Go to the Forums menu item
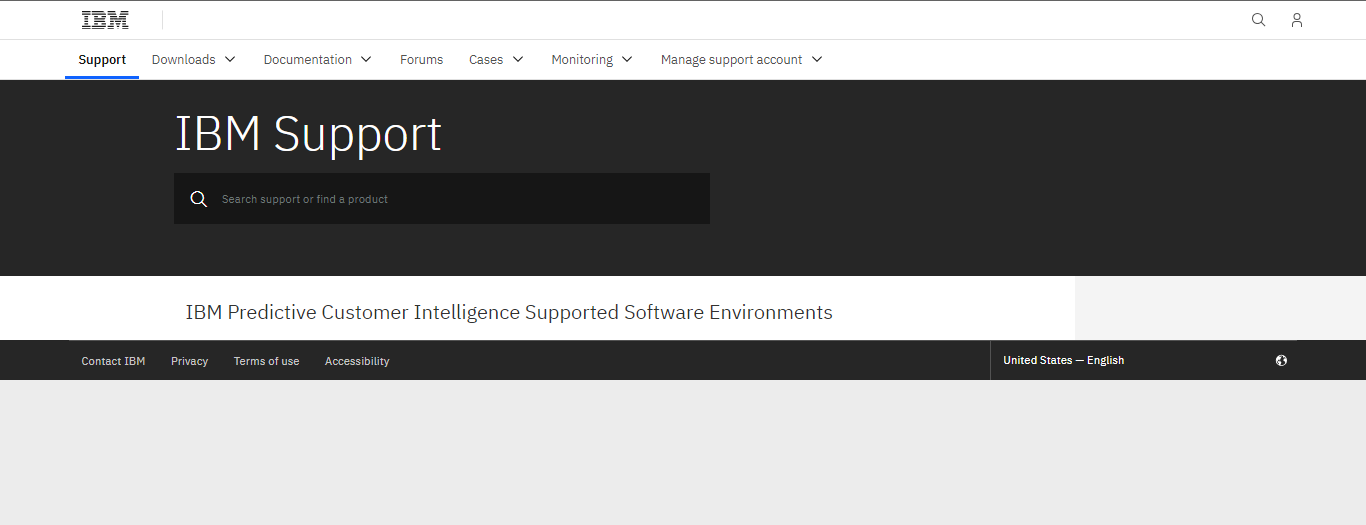Viewport: 1366px width, 525px height. (421, 60)
